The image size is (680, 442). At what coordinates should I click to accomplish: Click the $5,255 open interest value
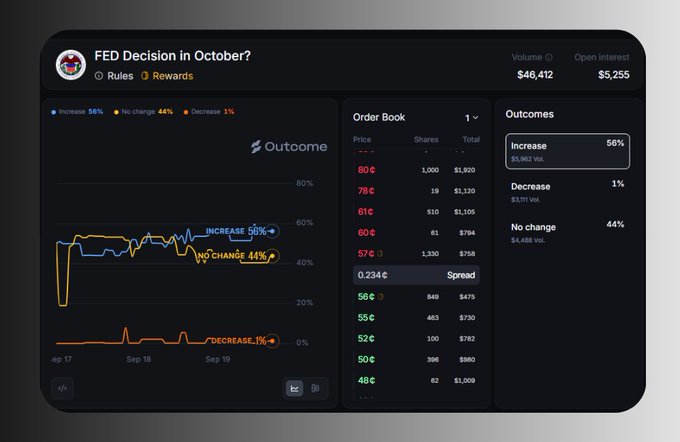[x=614, y=75]
